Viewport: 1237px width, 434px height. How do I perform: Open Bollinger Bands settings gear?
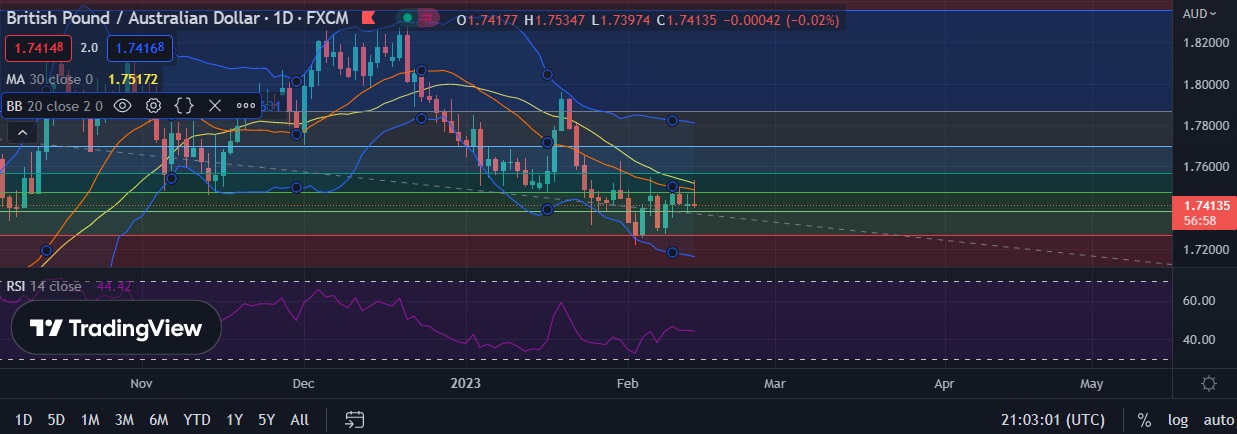(154, 105)
